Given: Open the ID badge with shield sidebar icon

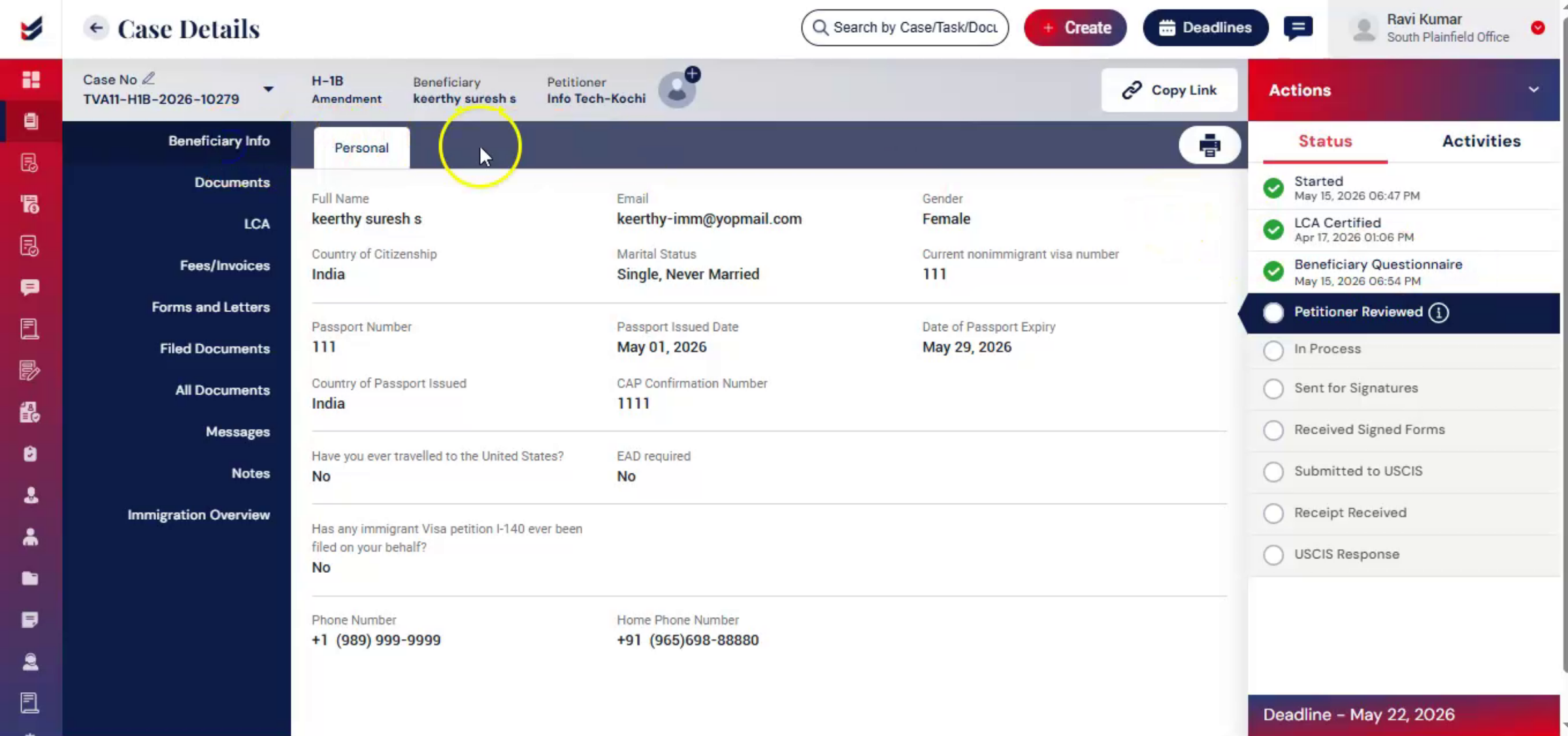Looking at the screenshot, I should (x=30, y=412).
